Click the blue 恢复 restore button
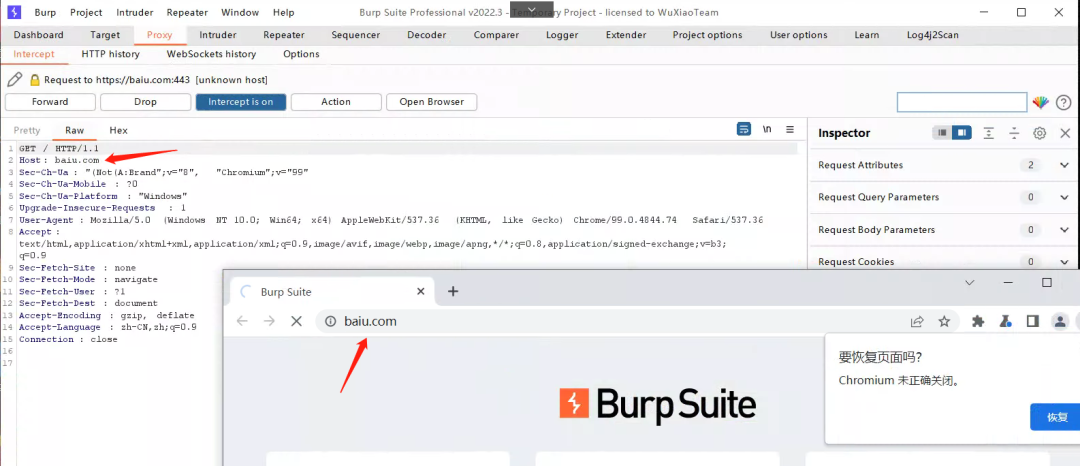Image resolution: width=1080 pixels, height=466 pixels. pyautogui.click(x=1057, y=417)
